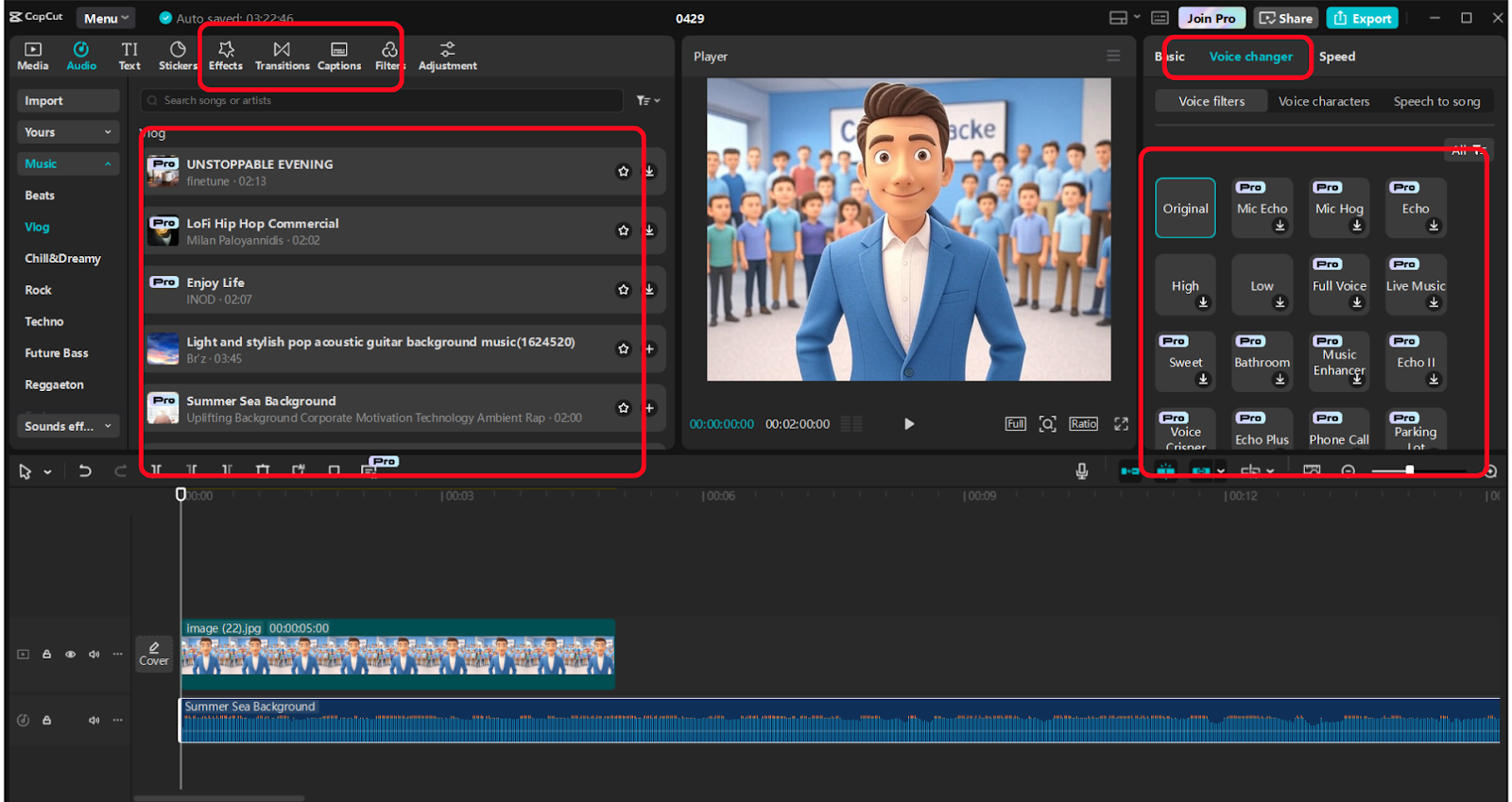Image resolution: width=1512 pixels, height=802 pixels.
Task: Download the LoFi Hip Hop Commercial track
Action: pos(649,230)
